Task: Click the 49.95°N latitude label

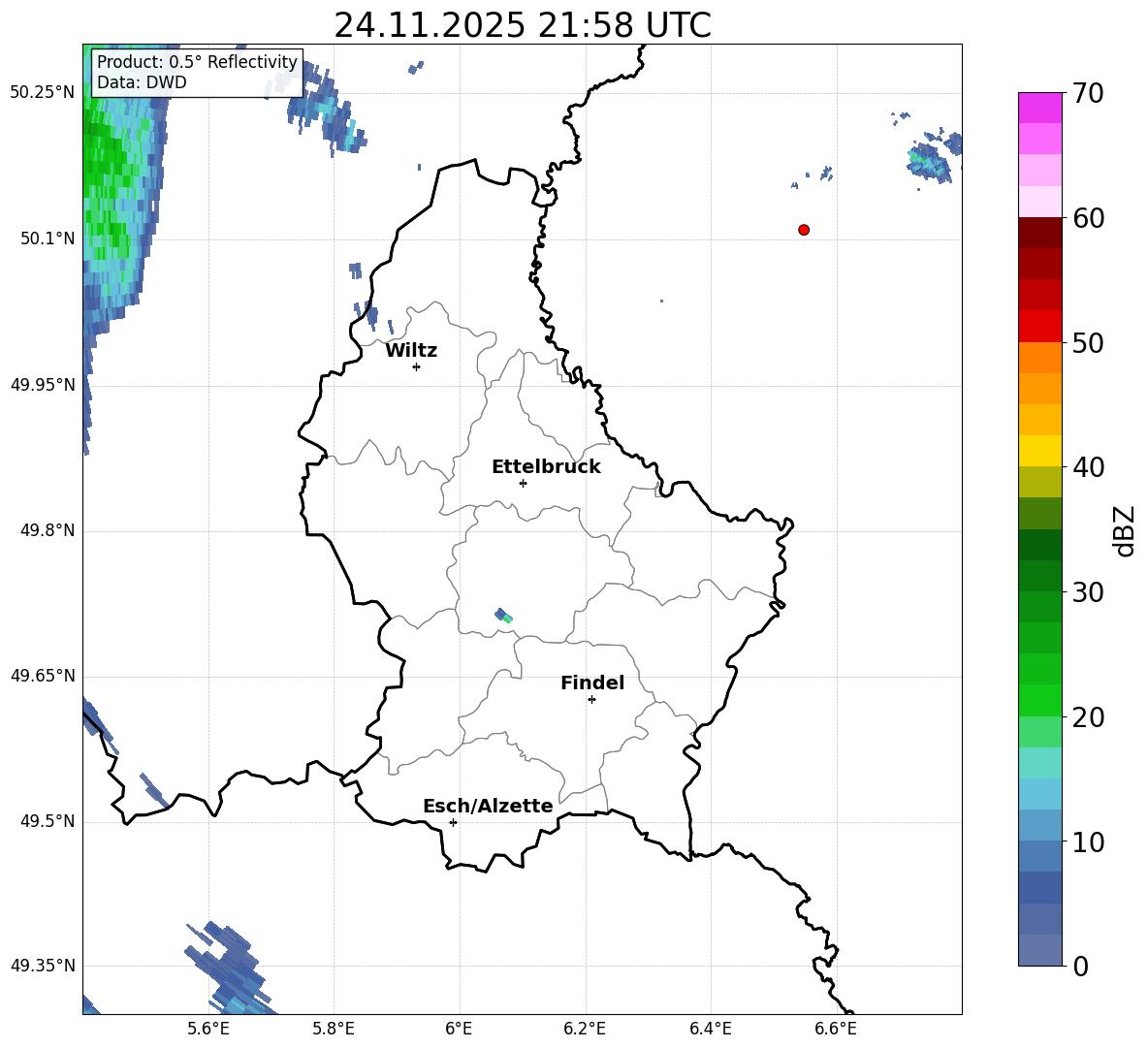Action: click(x=43, y=384)
